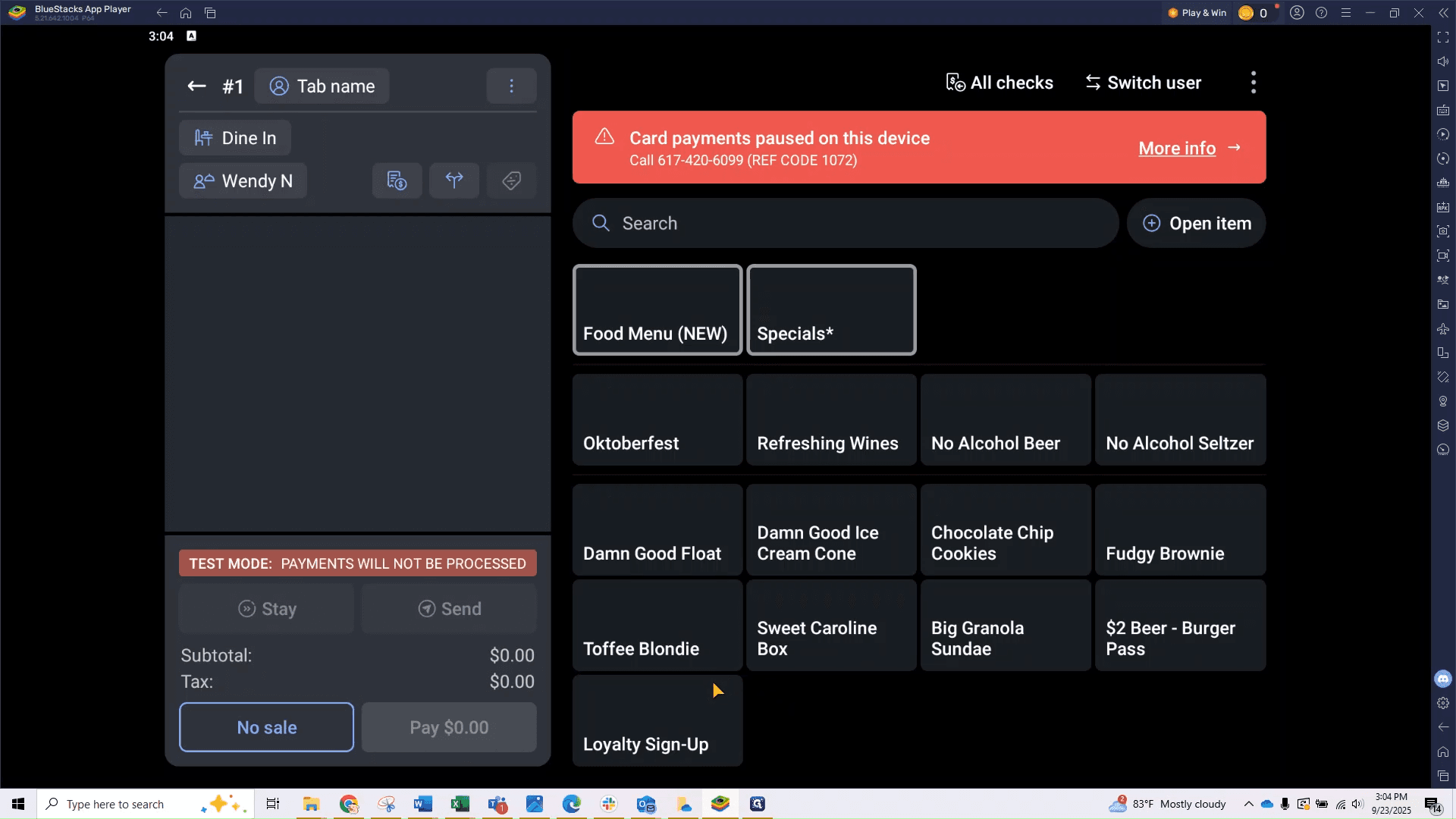
Task: Click the BlueStacks fullscreen icon
Action: point(1443,37)
